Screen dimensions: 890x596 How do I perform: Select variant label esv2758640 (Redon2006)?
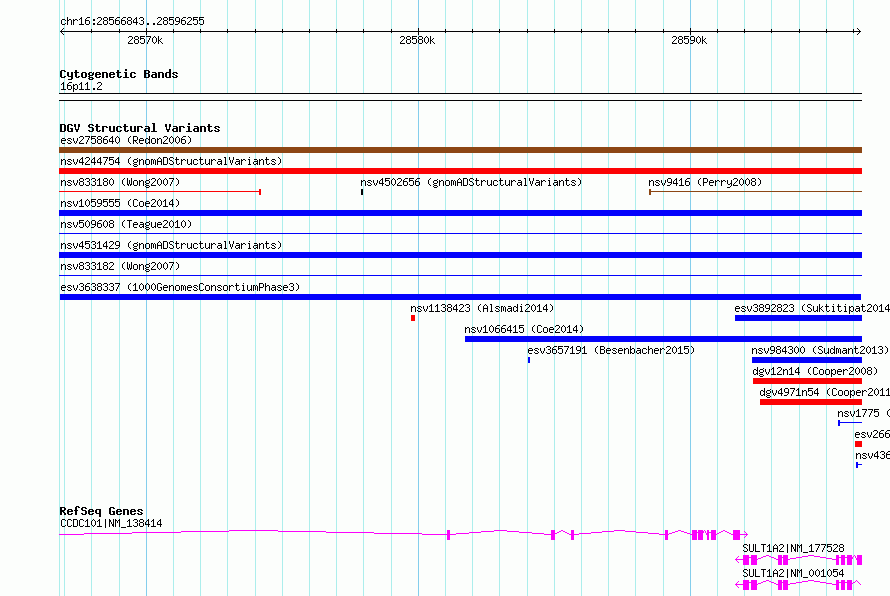coord(126,140)
